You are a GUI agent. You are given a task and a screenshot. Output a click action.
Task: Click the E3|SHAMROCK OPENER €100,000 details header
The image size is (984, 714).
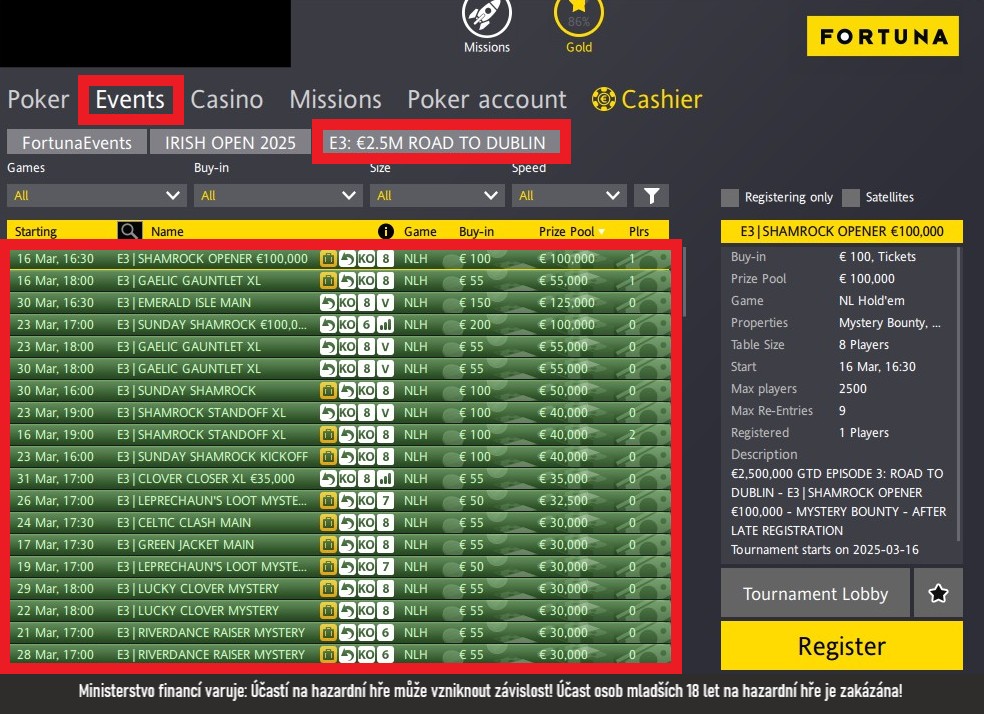(842, 231)
